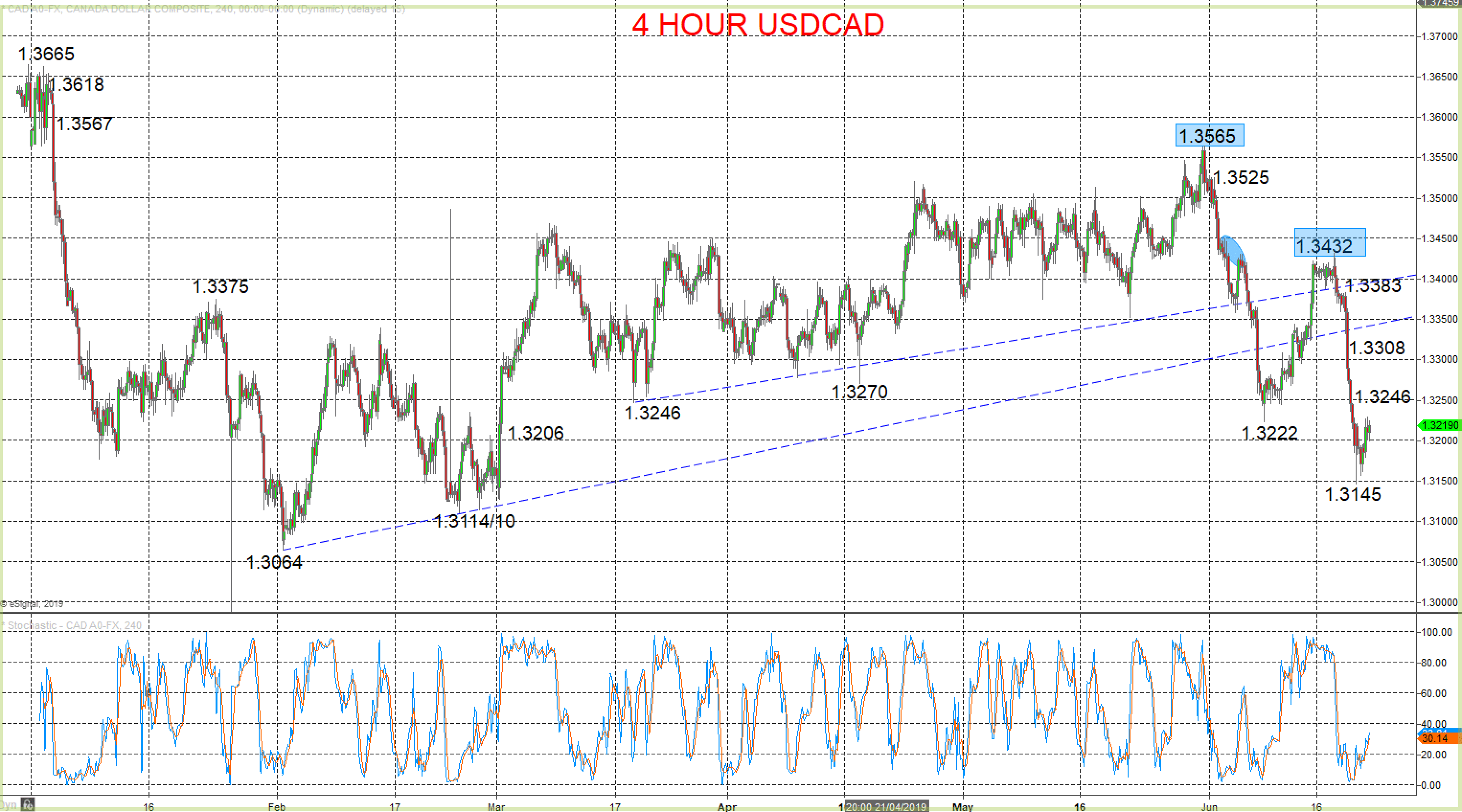Select the 1.3375 annotation
This screenshot has height=812, width=1462.
[x=220, y=287]
